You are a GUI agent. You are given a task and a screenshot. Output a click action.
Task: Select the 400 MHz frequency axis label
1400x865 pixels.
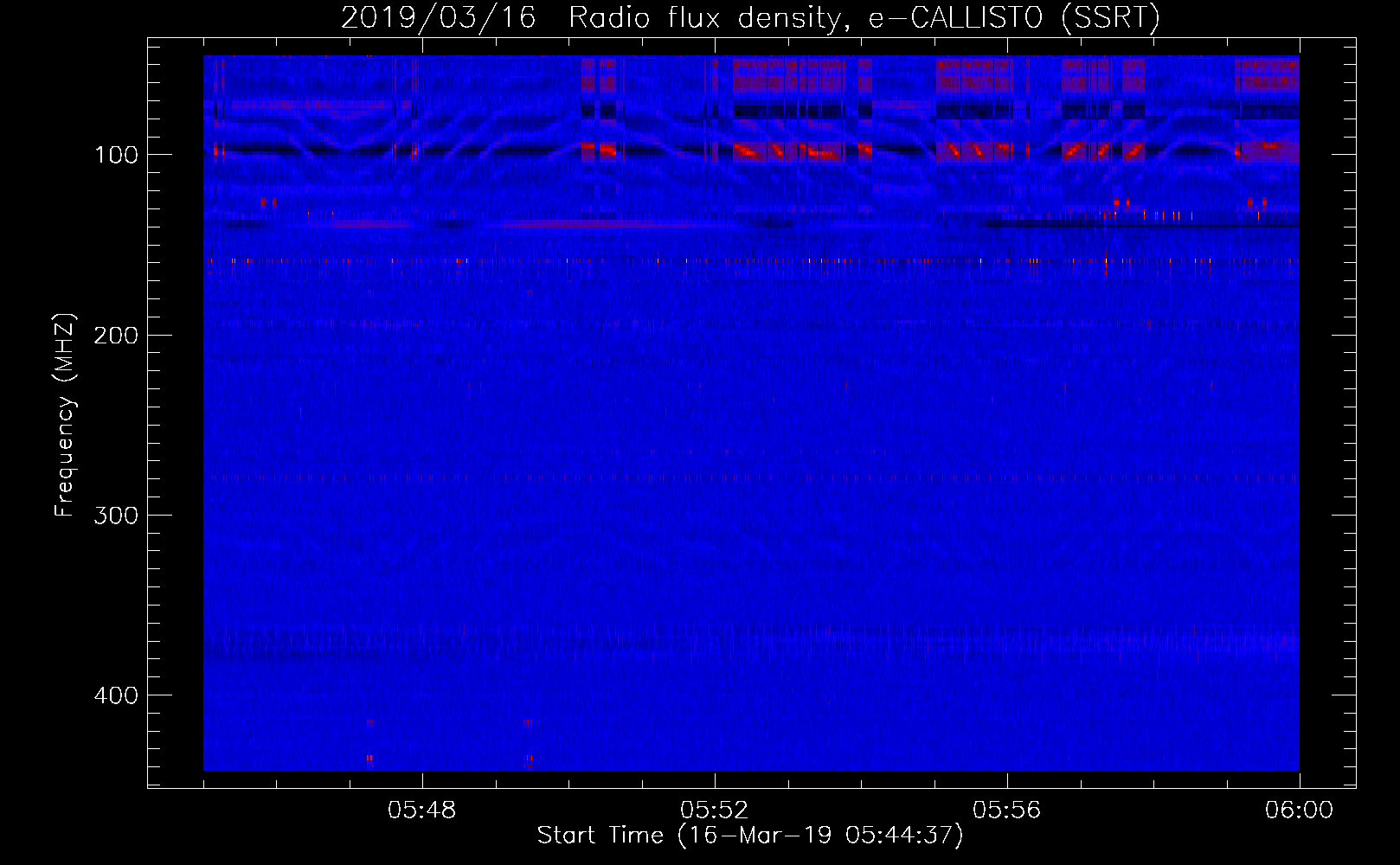[116, 695]
